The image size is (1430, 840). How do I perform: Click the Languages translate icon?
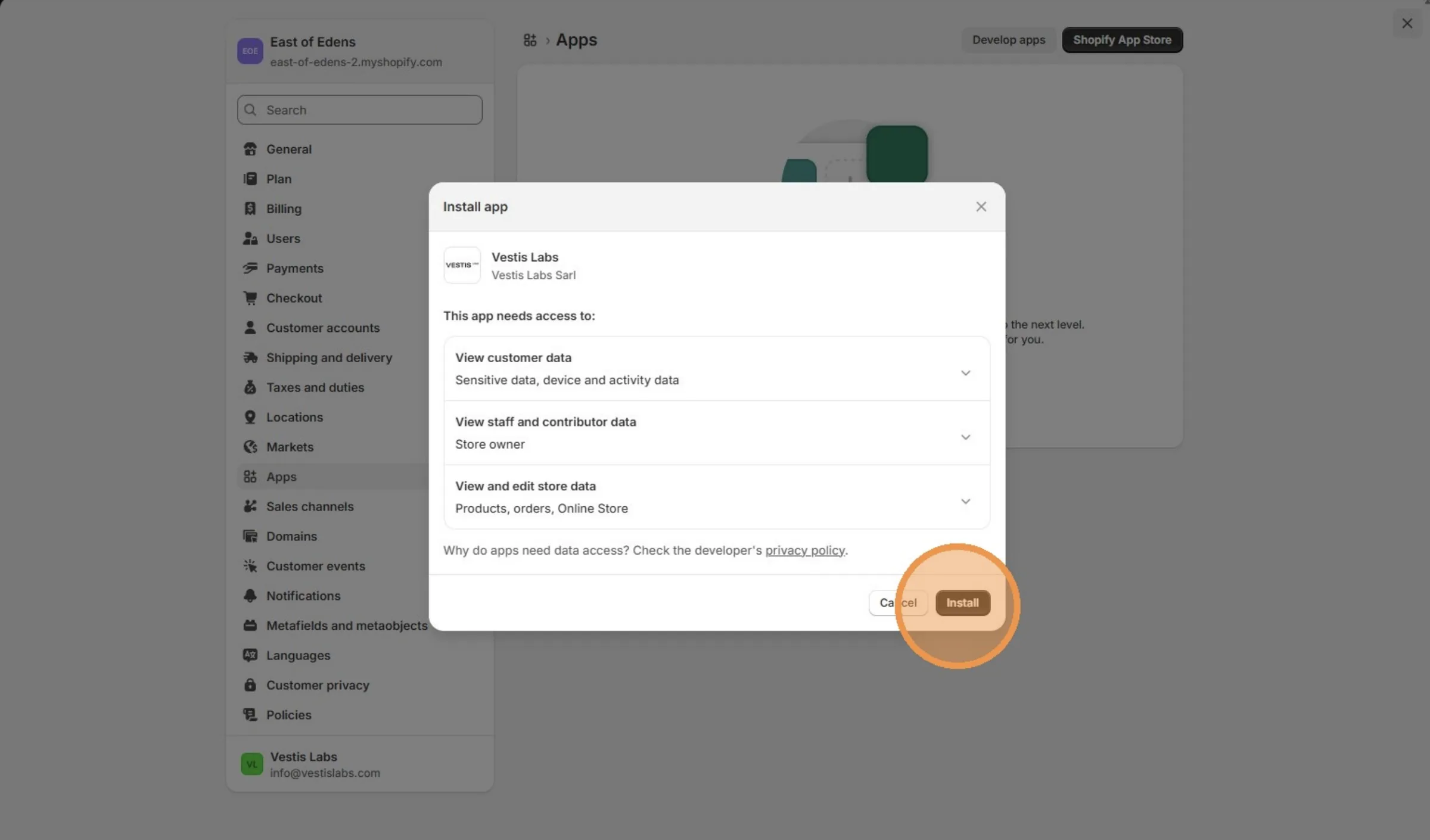coord(250,655)
